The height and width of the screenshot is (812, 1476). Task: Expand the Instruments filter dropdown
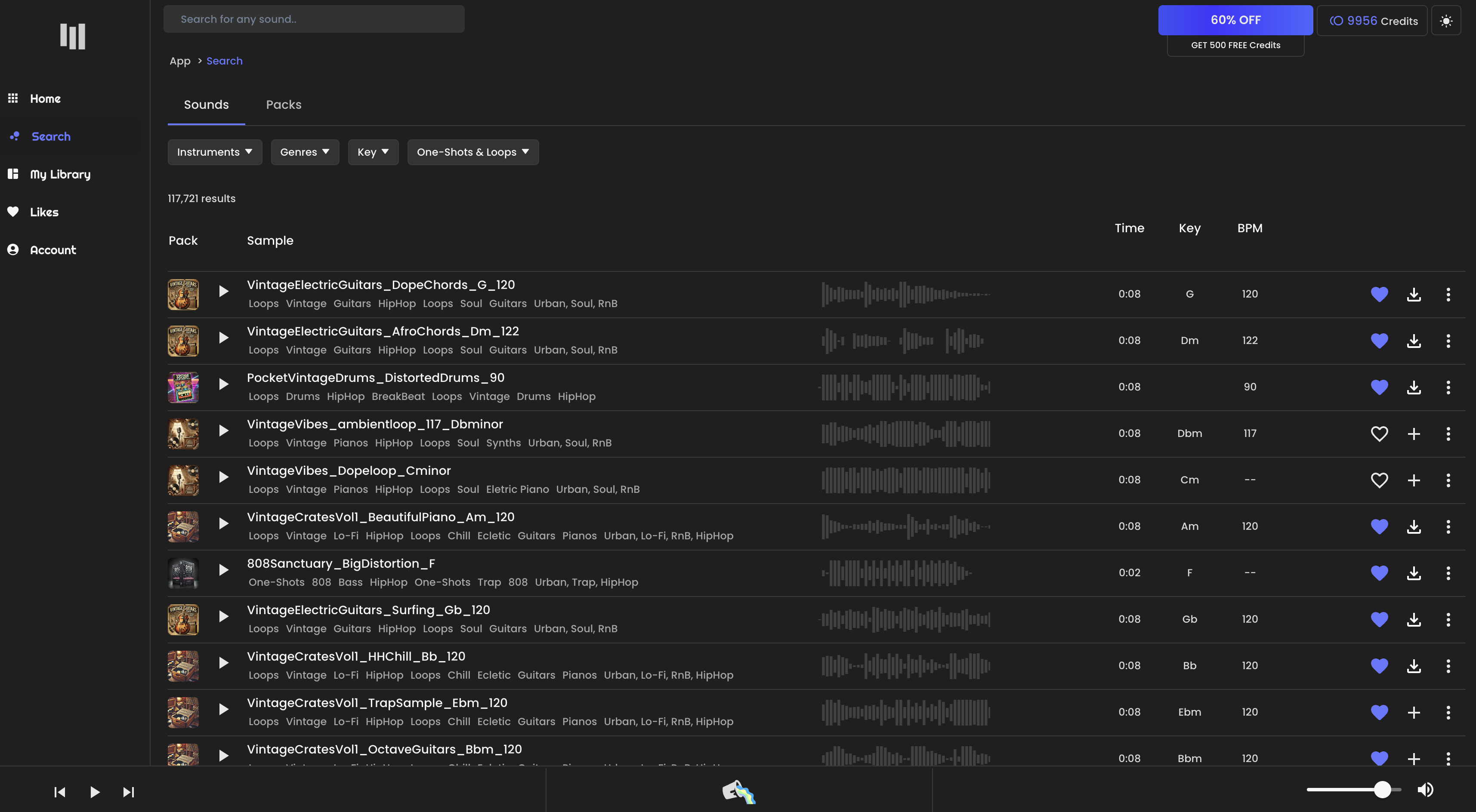tap(214, 152)
